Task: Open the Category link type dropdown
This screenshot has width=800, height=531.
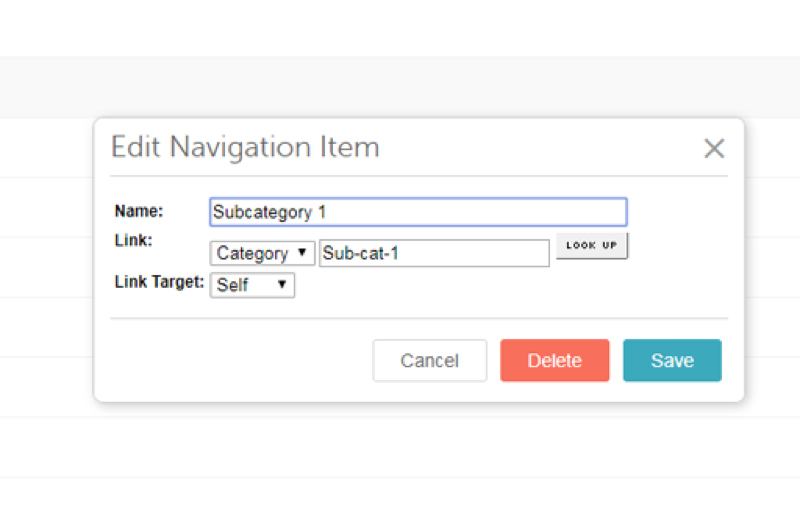Action: 262,253
